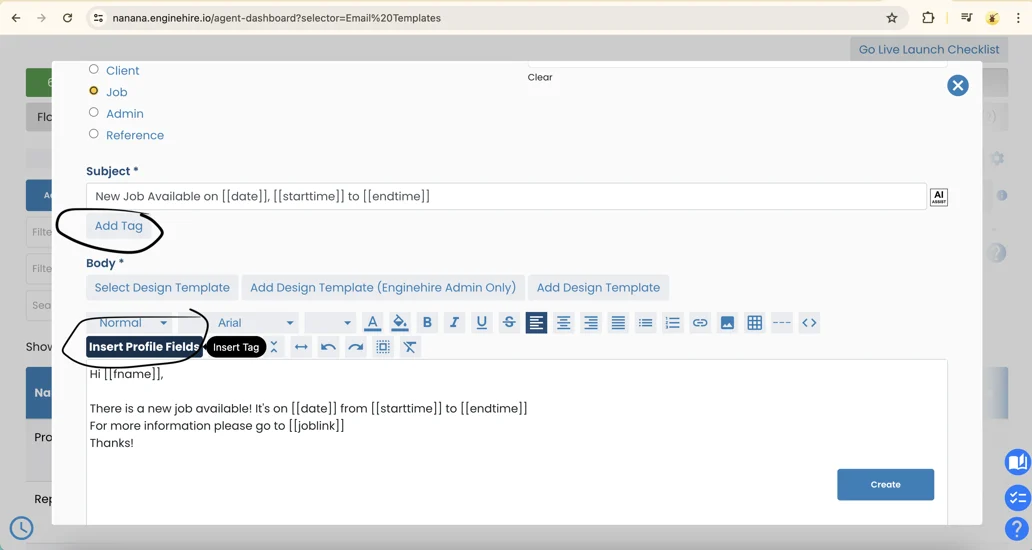Reload the browser page
This screenshot has height=550, width=1032.
67,18
